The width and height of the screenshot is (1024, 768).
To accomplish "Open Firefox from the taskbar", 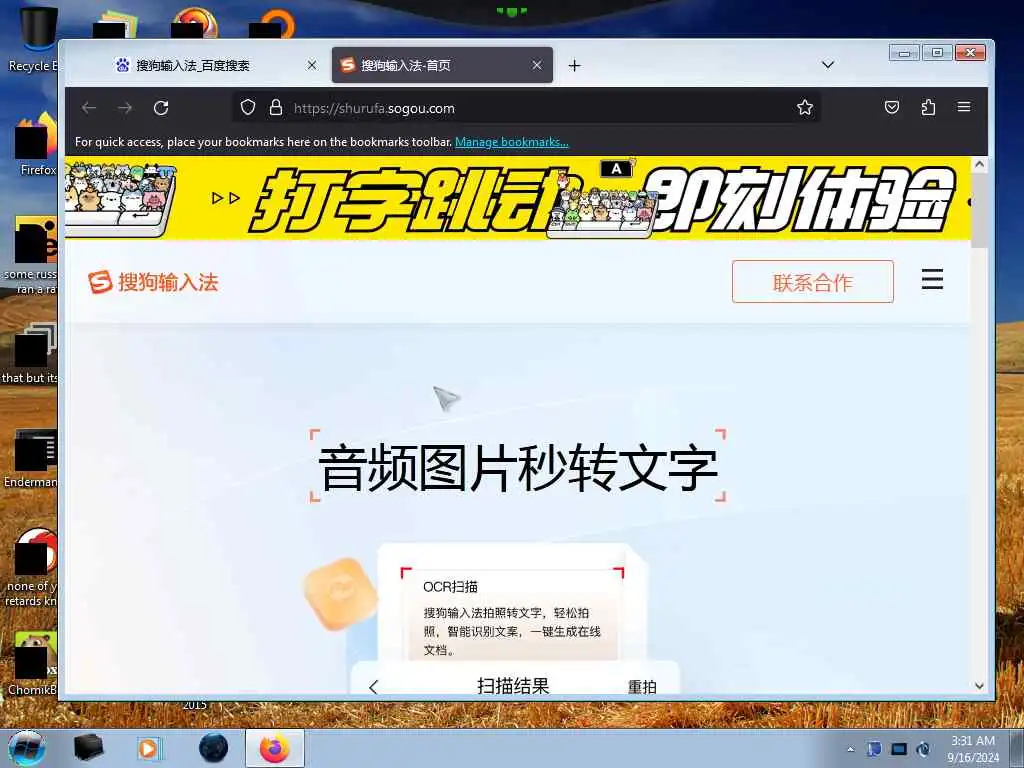I will [x=275, y=748].
